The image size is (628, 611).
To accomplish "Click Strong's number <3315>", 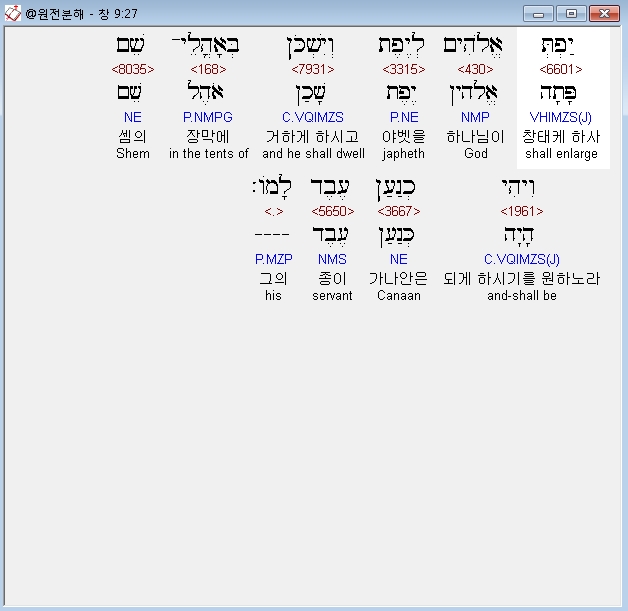I will click(x=404, y=69).
